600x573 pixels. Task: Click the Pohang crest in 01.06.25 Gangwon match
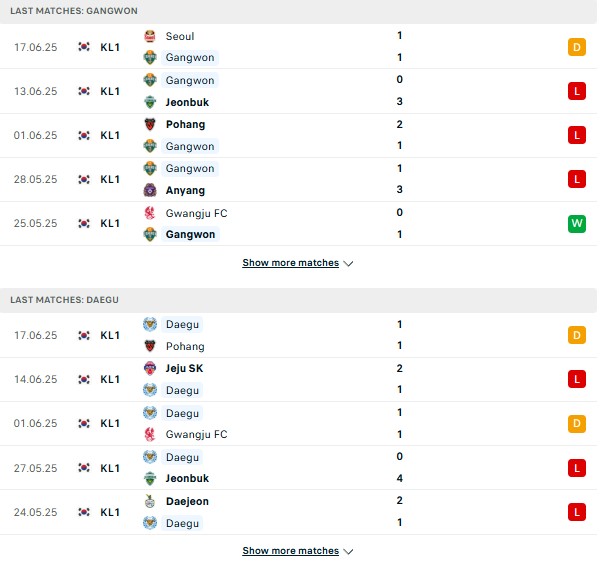(150, 124)
